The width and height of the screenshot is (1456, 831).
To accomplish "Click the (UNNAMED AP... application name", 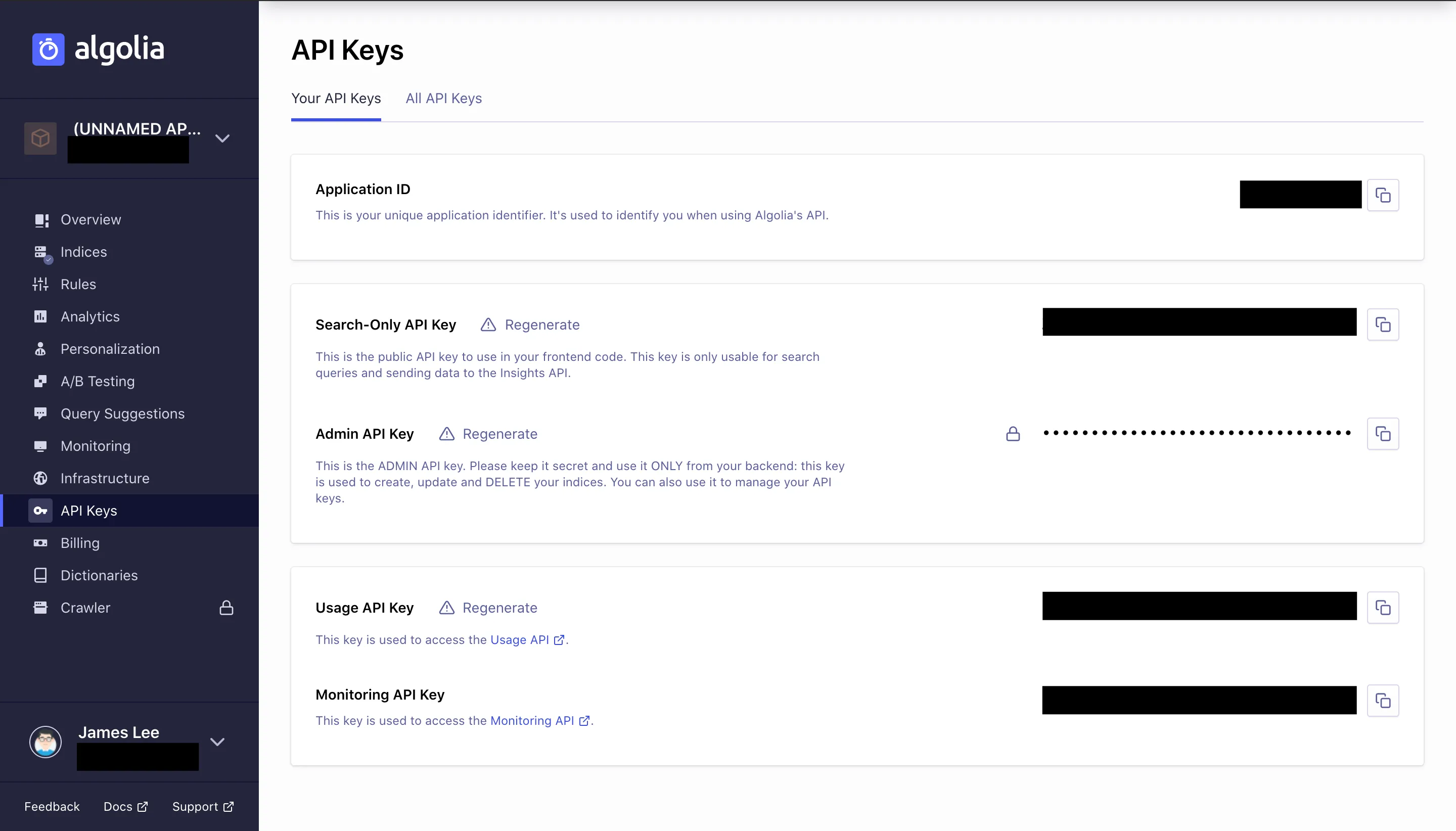I will (x=137, y=129).
